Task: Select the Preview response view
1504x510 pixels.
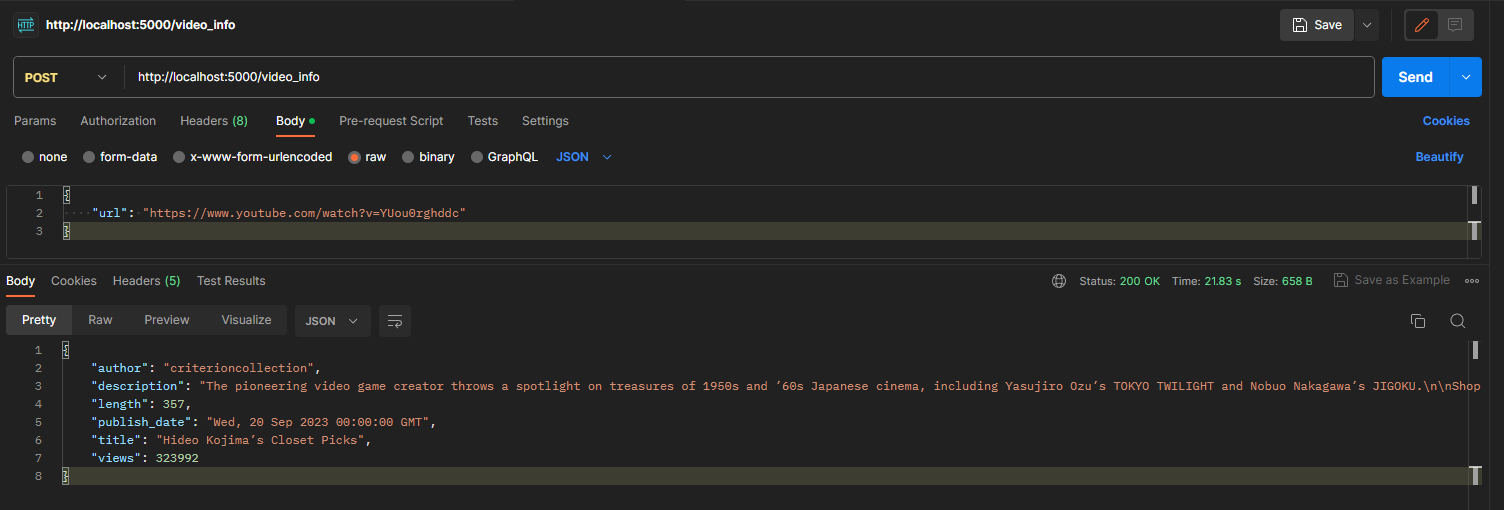Action: pos(167,320)
